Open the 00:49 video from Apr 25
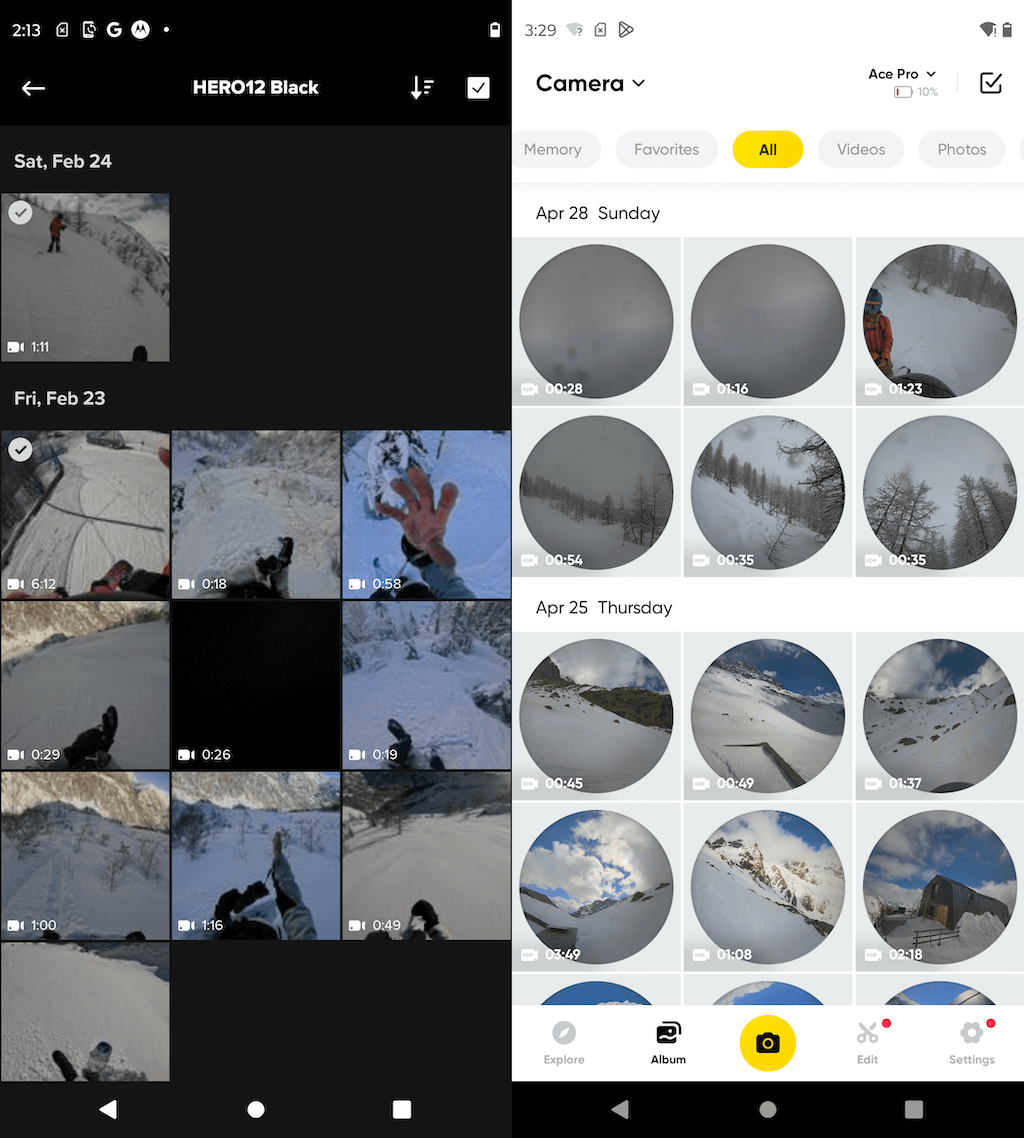 [768, 716]
